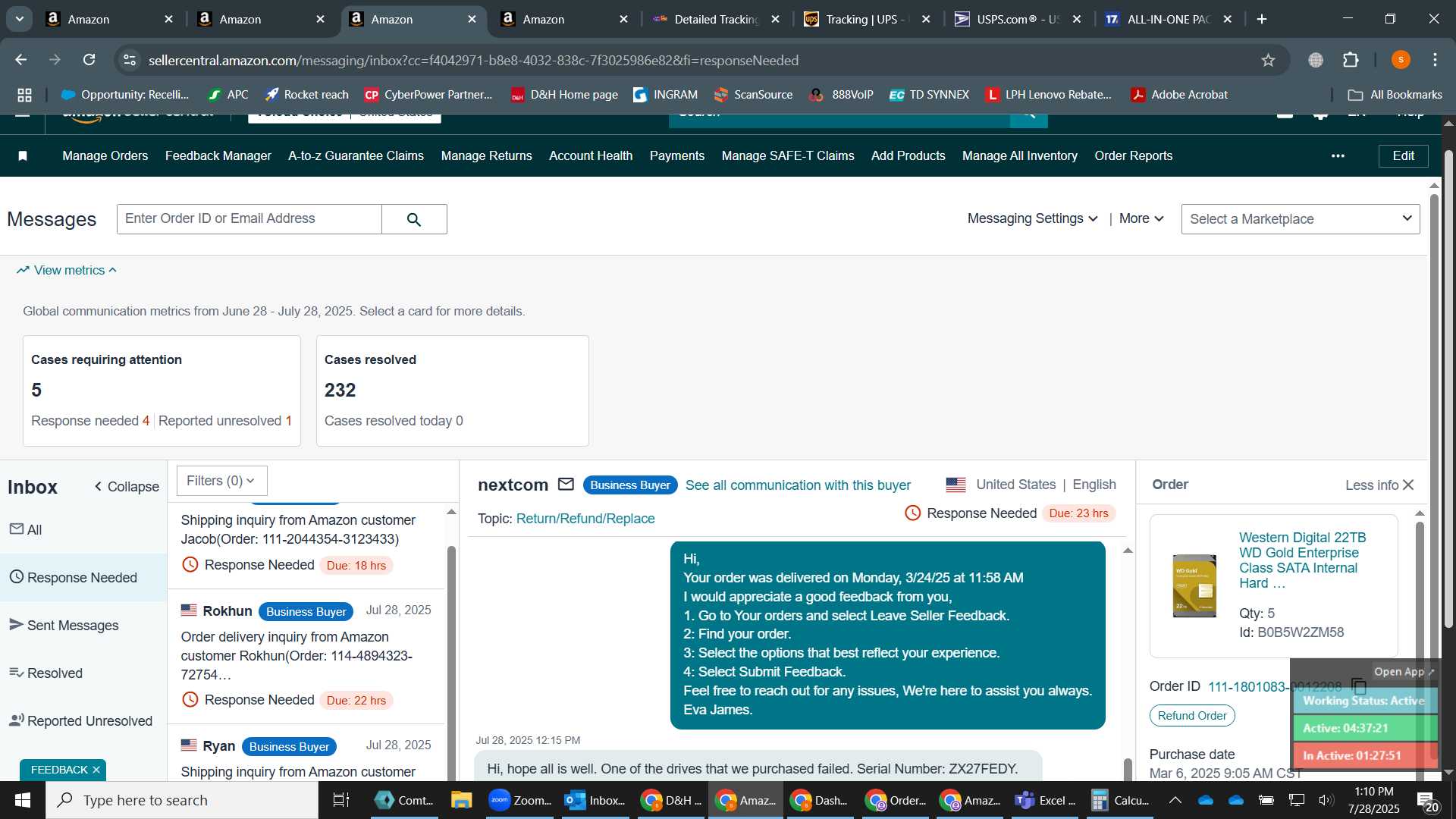The image size is (1456, 819).
Task: Collapse the Inbox sidebar
Action: point(127,486)
